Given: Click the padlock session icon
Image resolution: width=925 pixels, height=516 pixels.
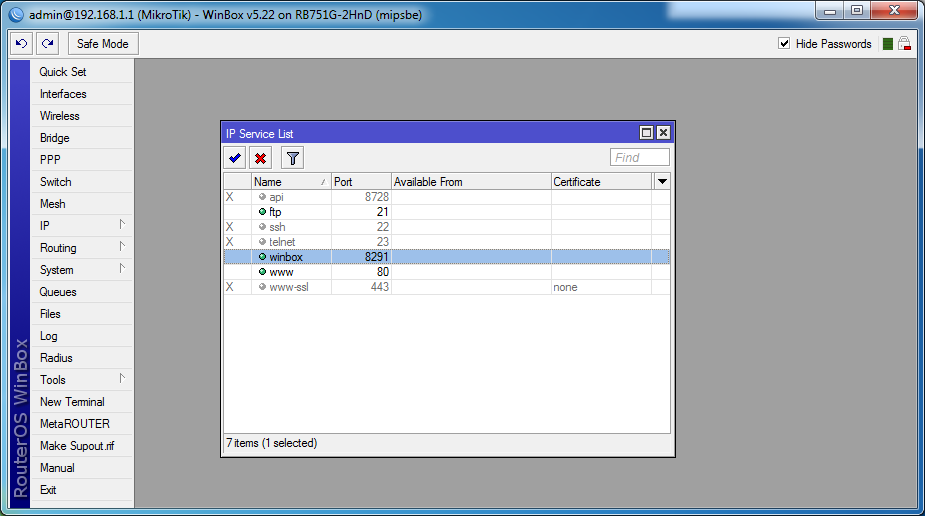Looking at the screenshot, I should point(904,44).
